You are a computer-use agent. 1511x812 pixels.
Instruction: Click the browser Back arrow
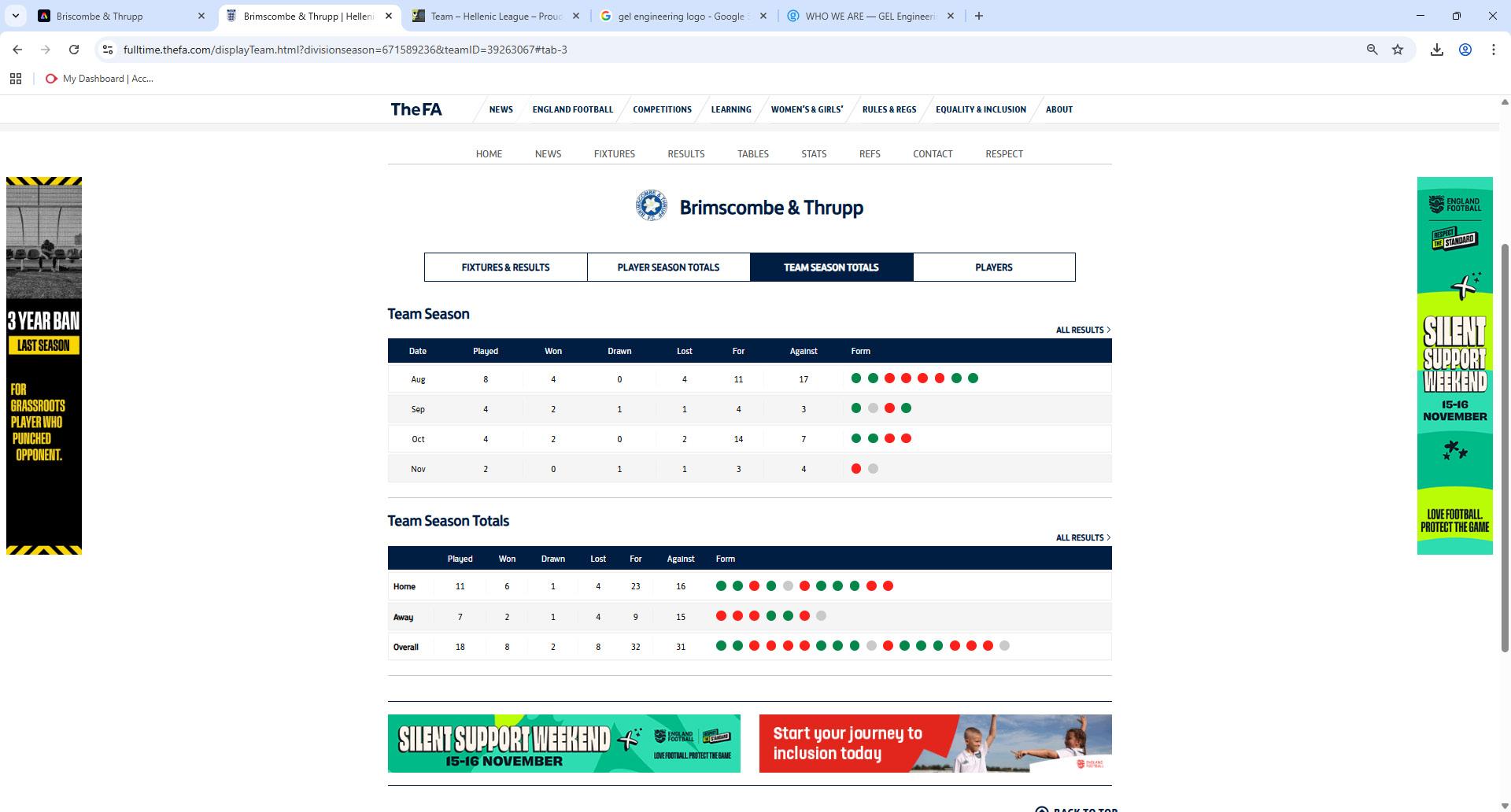click(17, 50)
